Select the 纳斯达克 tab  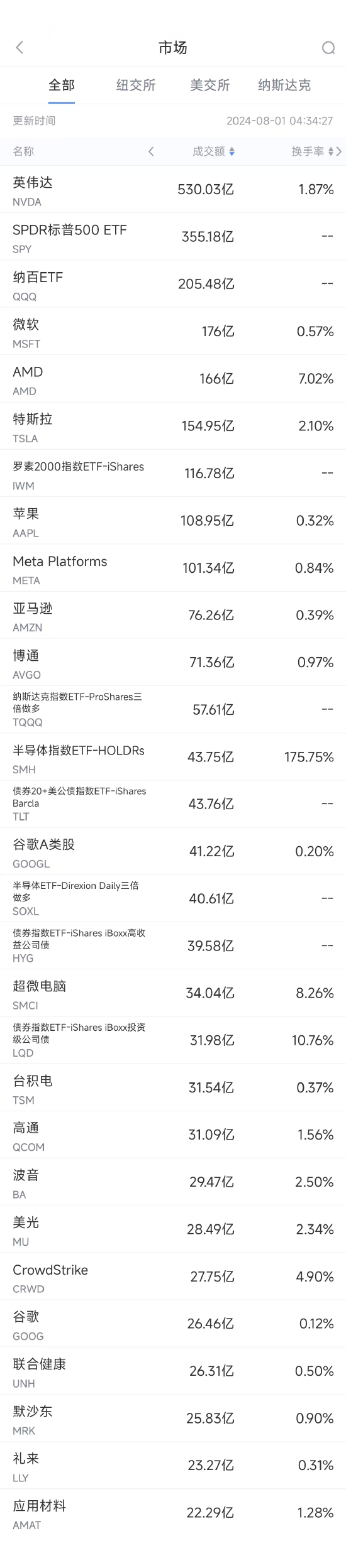pyautogui.click(x=284, y=85)
